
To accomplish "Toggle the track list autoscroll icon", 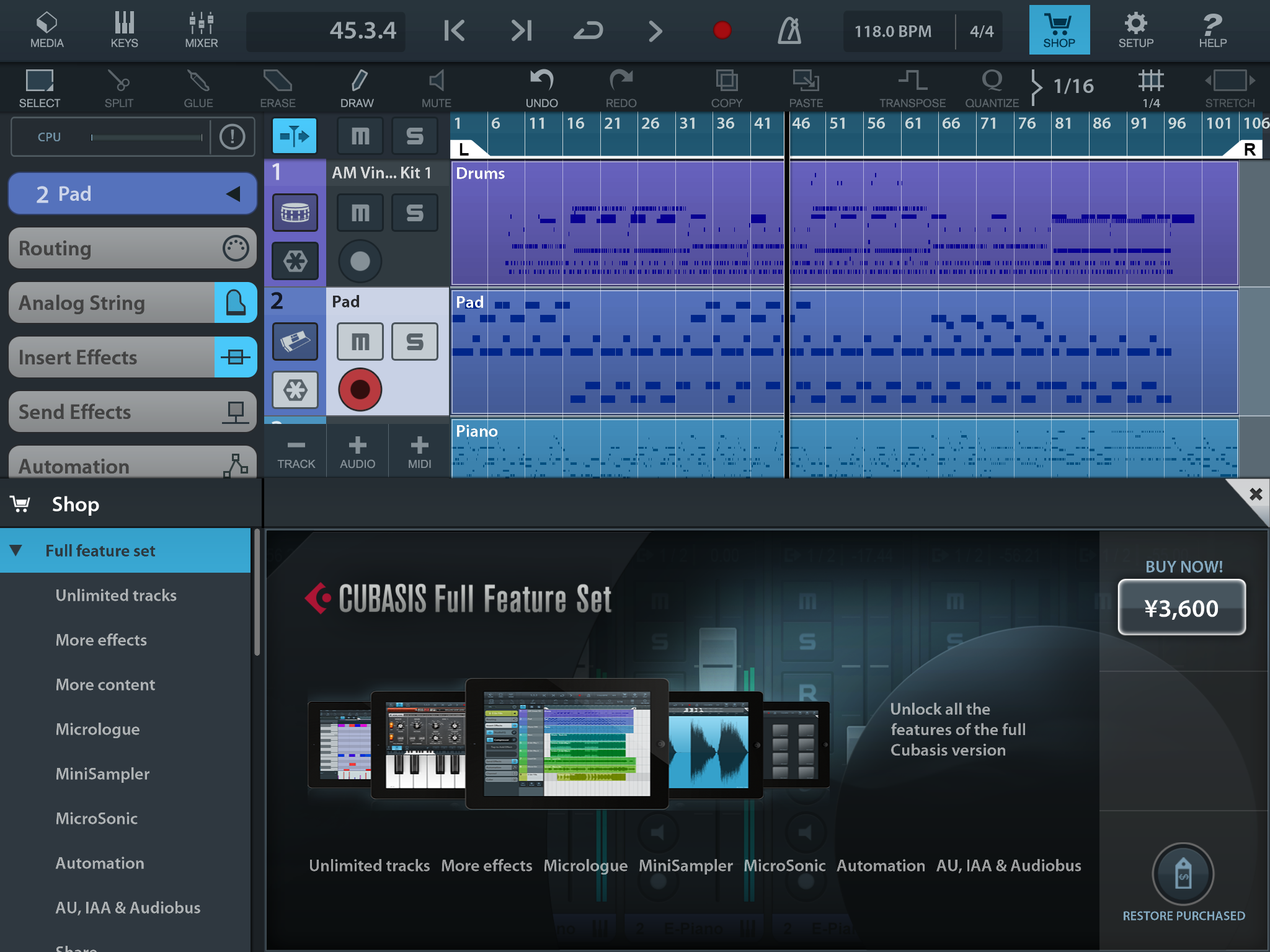I will click(x=295, y=136).
